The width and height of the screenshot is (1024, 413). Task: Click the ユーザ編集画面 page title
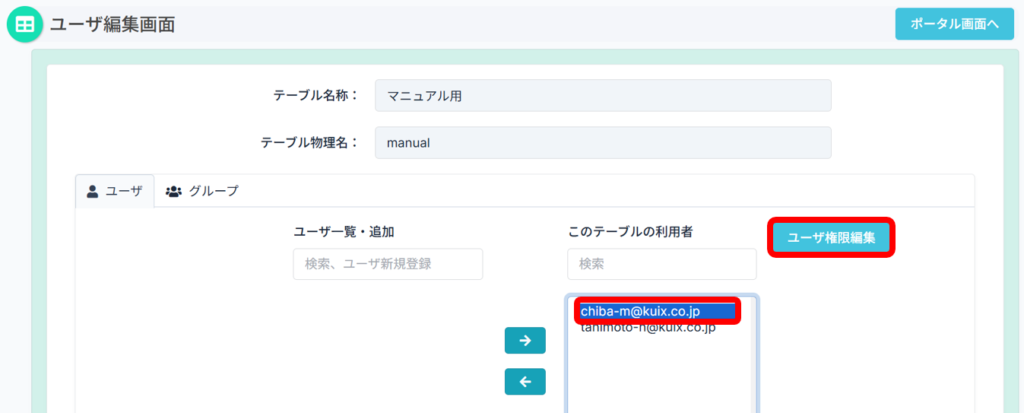point(112,25)
